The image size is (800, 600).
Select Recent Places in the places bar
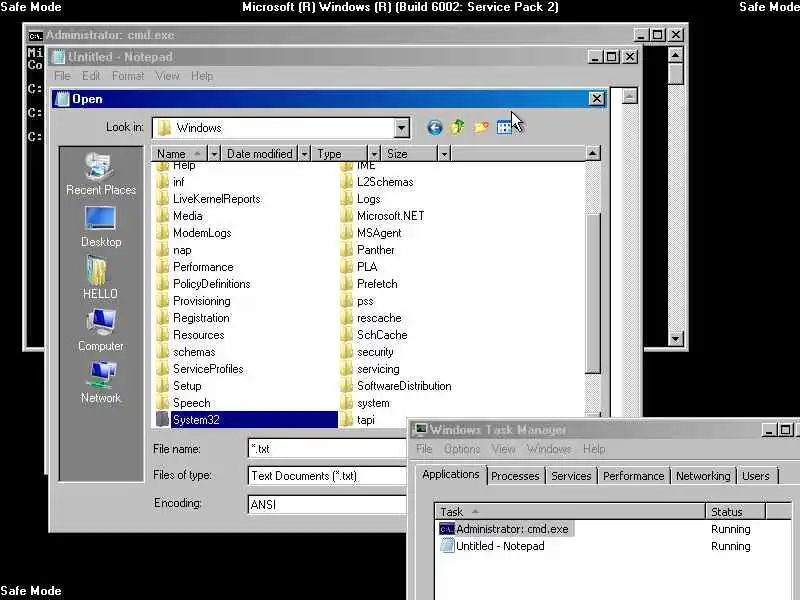click(x=101, y=174)
